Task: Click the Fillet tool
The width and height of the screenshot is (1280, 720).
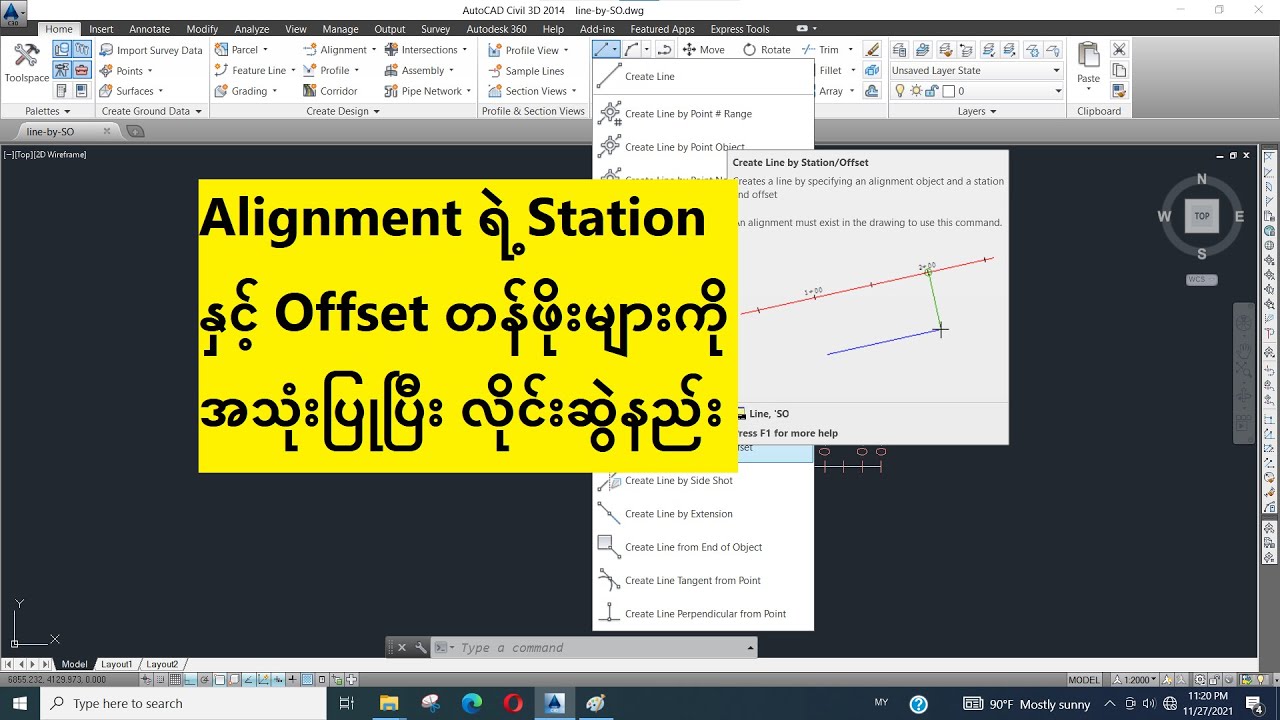Action: tap(830, 70)
